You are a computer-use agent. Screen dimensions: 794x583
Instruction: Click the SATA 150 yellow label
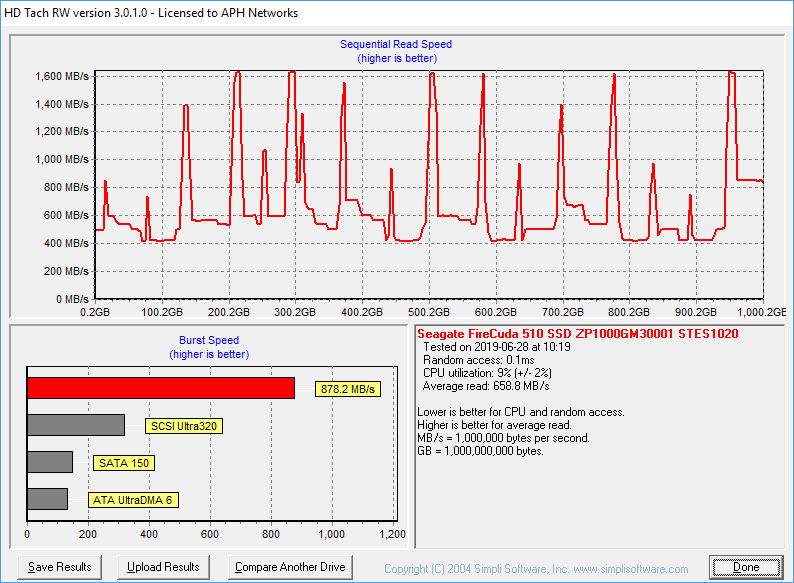pos(124,463)
